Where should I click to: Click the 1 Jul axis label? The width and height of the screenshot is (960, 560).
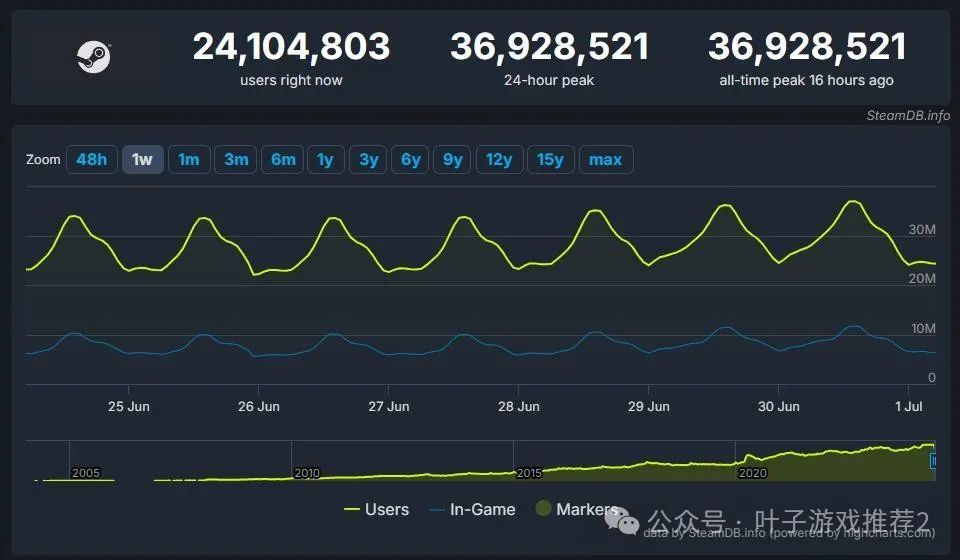[x=909, y=406]
